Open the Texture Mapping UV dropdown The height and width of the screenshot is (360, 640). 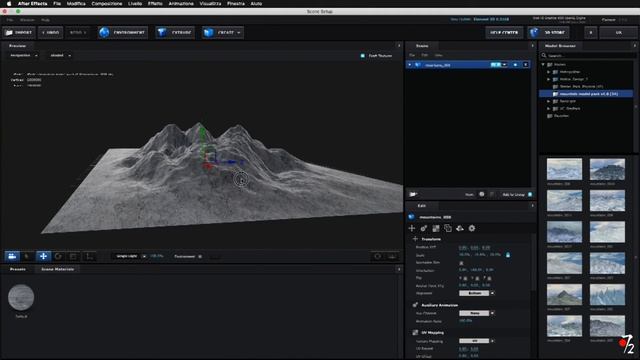476,341
